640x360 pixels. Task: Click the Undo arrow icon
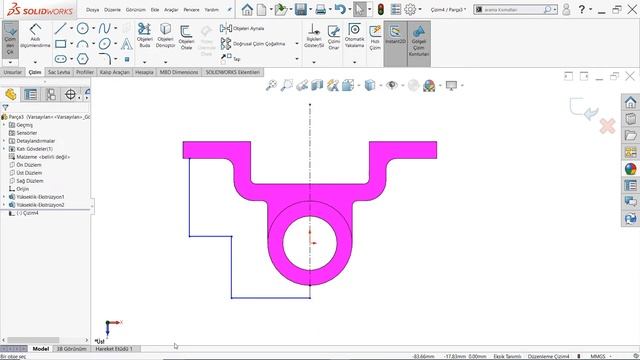340,9
